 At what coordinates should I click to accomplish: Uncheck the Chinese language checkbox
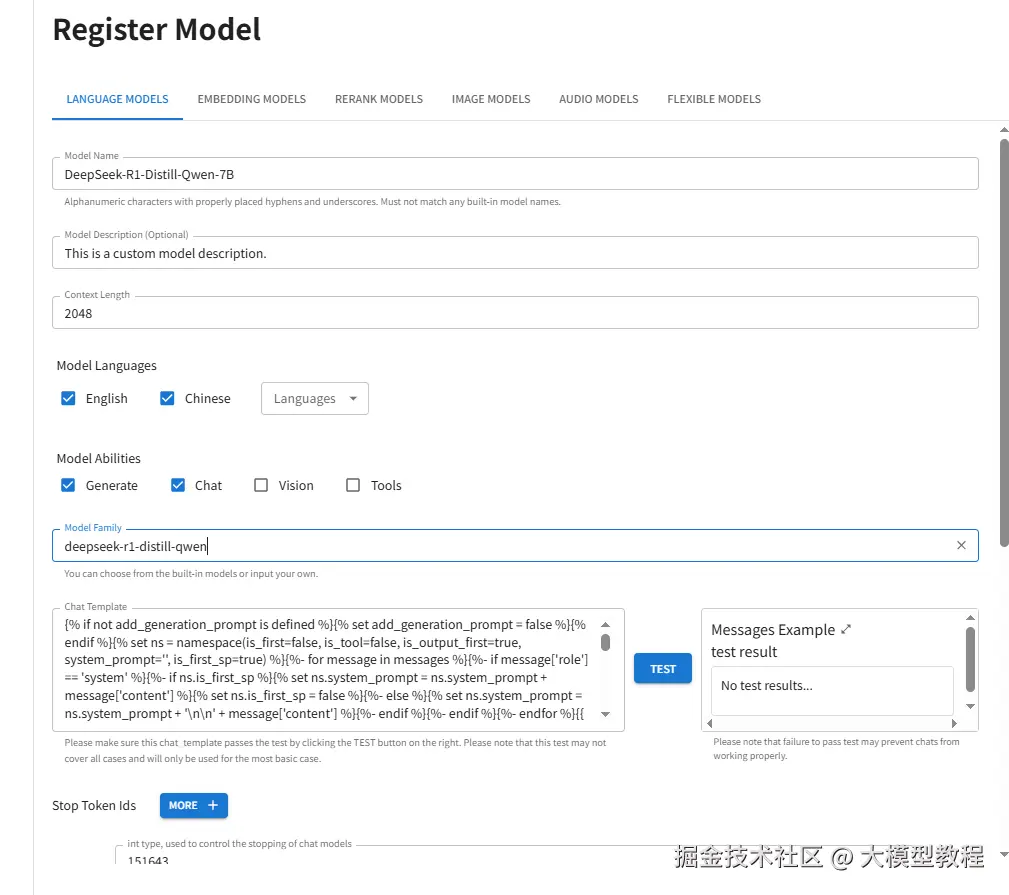click(167, 398)
